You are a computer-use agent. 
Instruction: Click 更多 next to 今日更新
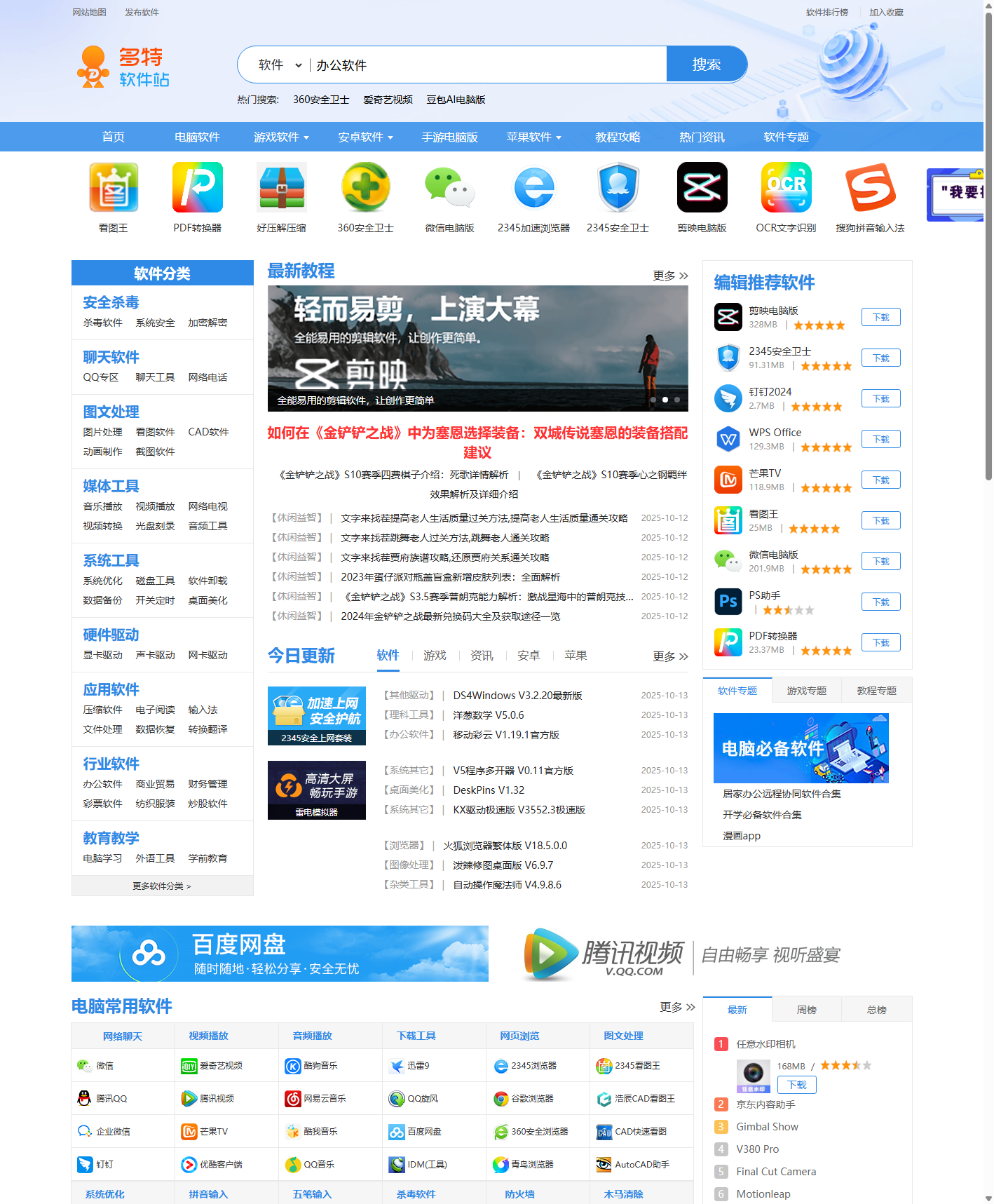point(670,656)
